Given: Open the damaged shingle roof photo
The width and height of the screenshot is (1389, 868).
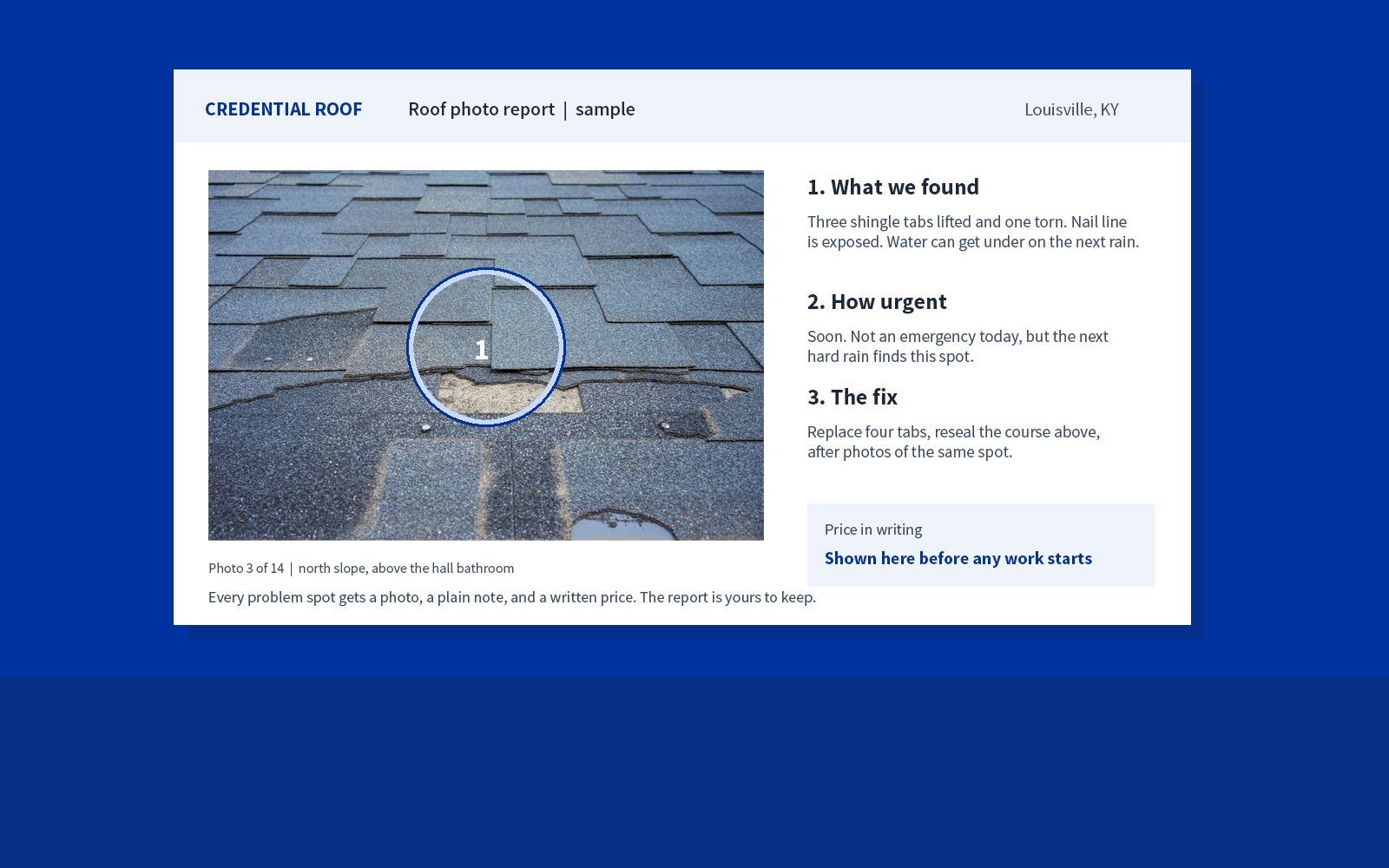Looking at the screenshot, I should [486, 355].
